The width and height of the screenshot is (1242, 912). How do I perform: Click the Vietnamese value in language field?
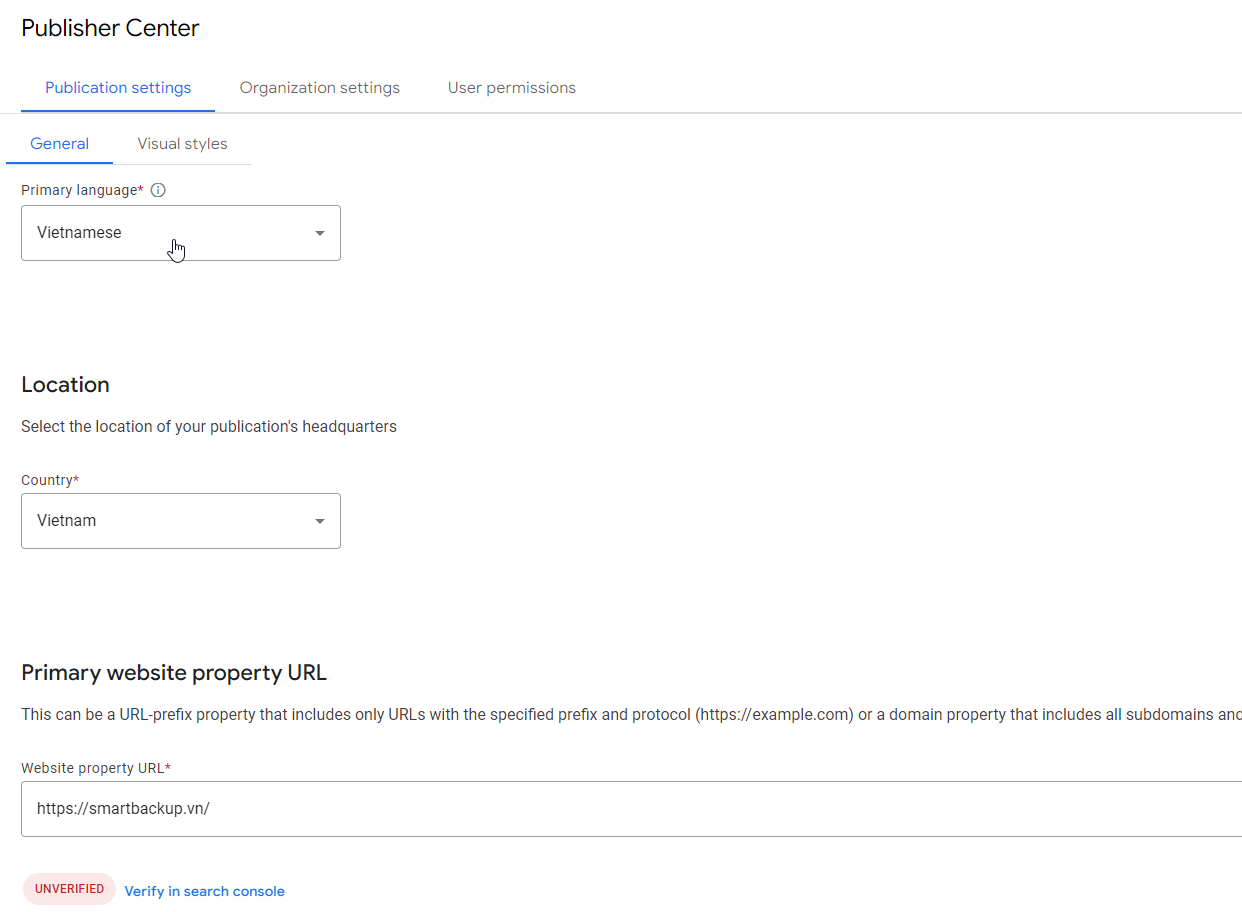tap(80, 233)
